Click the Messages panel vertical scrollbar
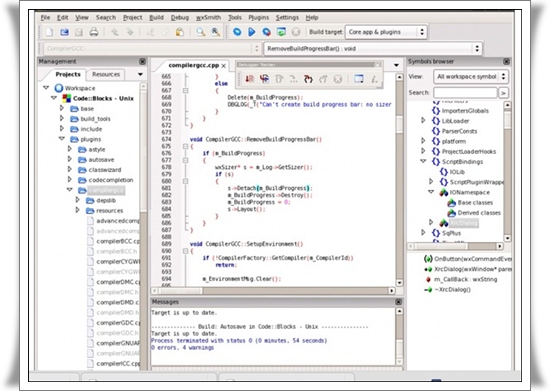 [400, 336]
